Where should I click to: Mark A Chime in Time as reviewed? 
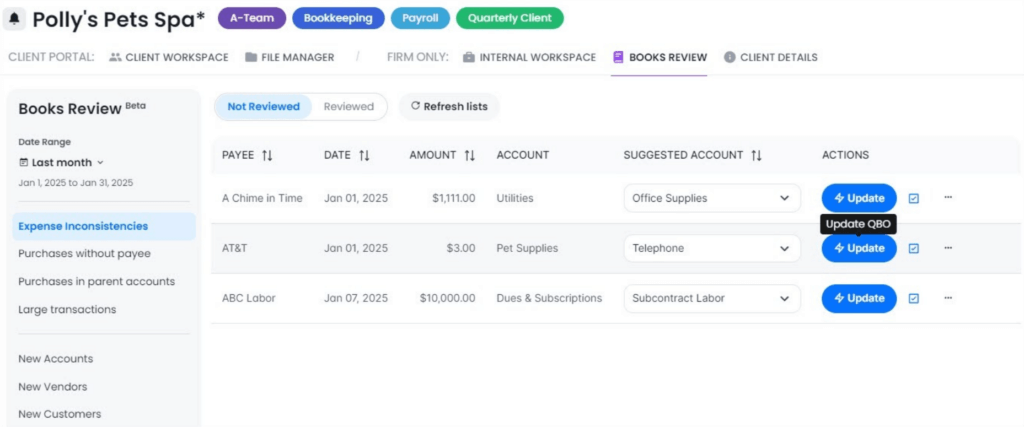[914, 198]
